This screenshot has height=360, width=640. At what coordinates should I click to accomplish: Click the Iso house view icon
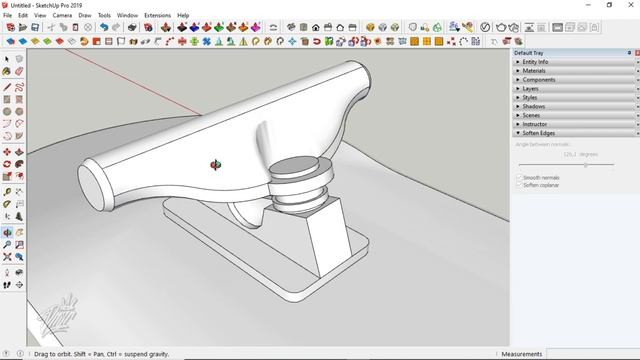[291, 27]
